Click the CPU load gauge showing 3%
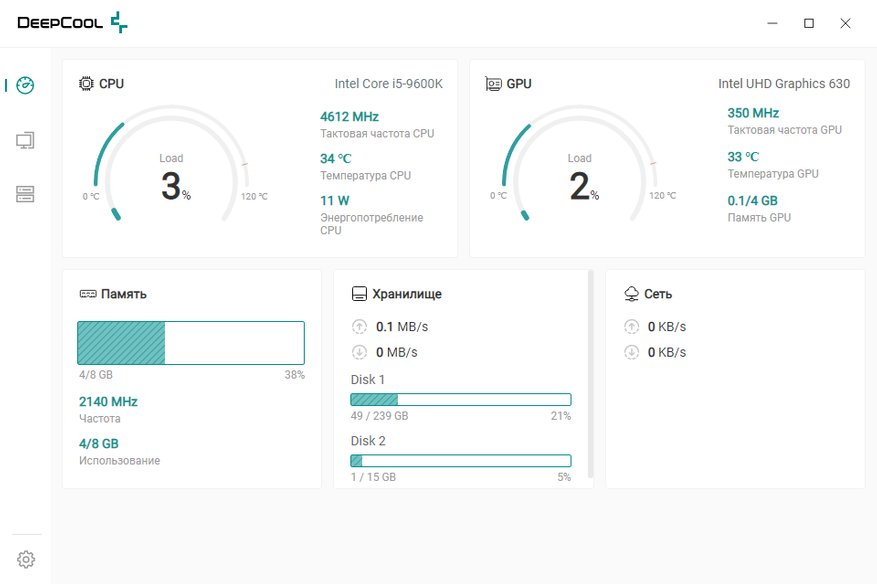877x584 pixels. 171,163
